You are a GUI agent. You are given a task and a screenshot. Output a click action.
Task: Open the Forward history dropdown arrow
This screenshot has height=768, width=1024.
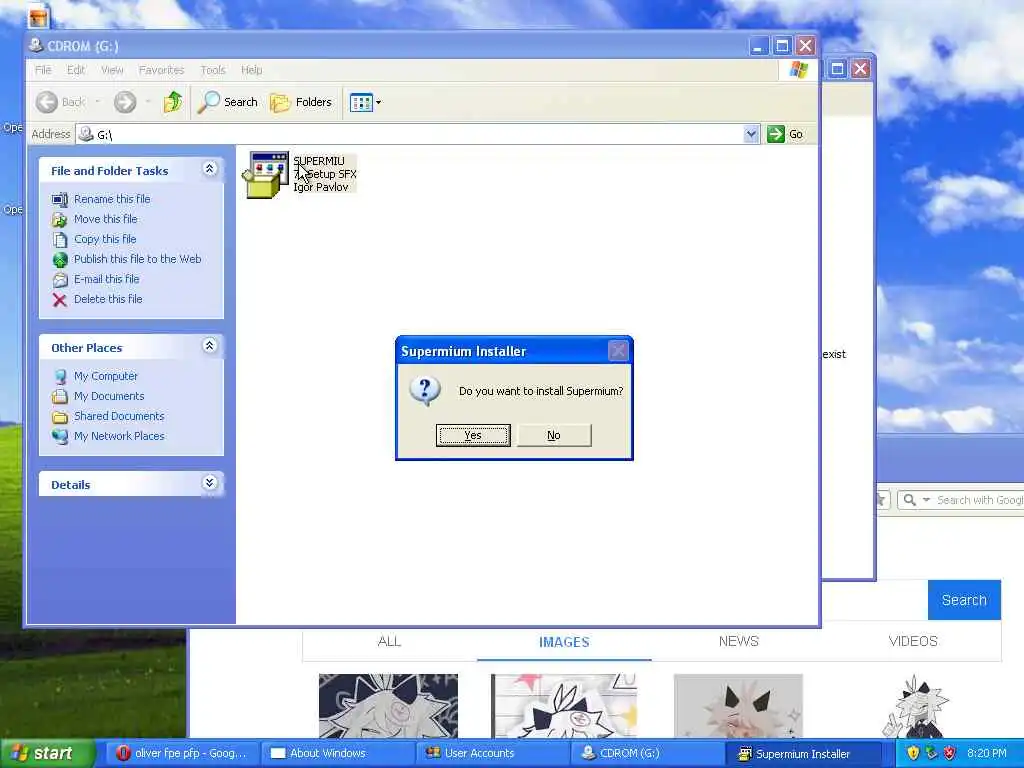pyautogui.click(x=148, y=102)
